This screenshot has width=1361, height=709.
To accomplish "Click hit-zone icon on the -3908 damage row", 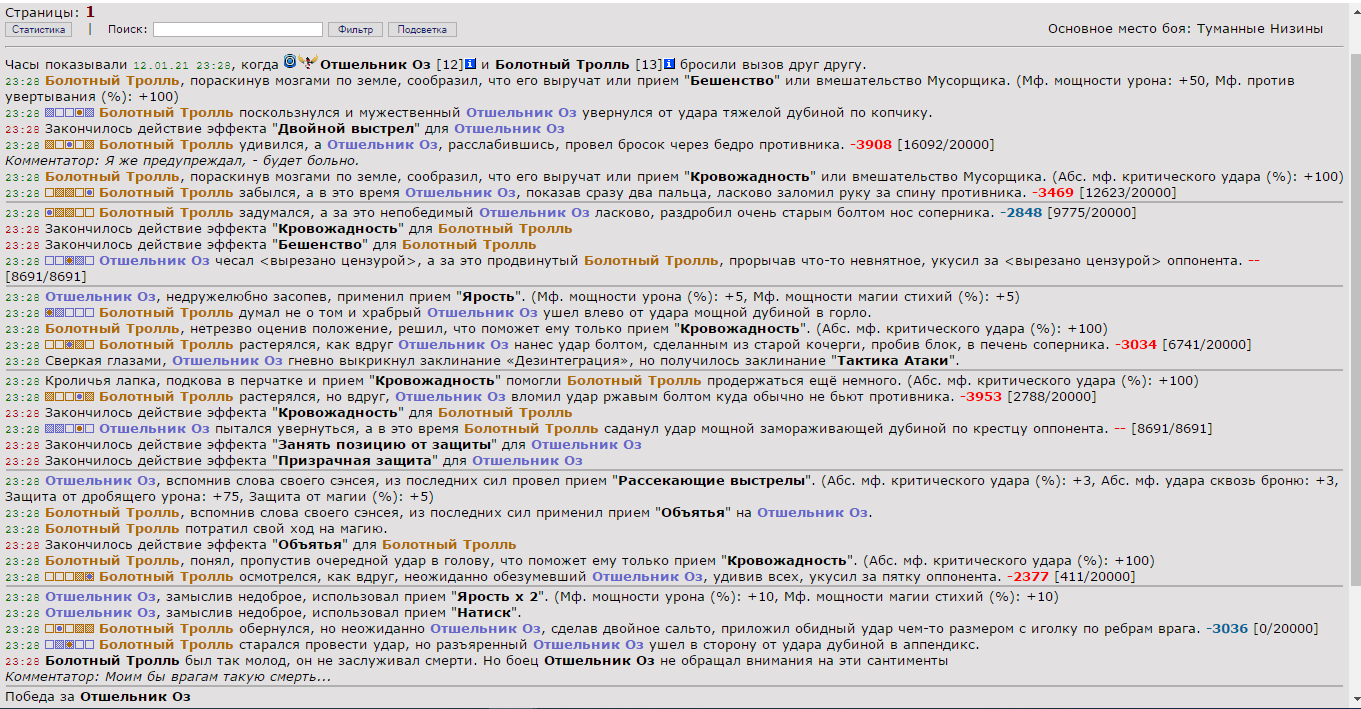I will 70,145.
